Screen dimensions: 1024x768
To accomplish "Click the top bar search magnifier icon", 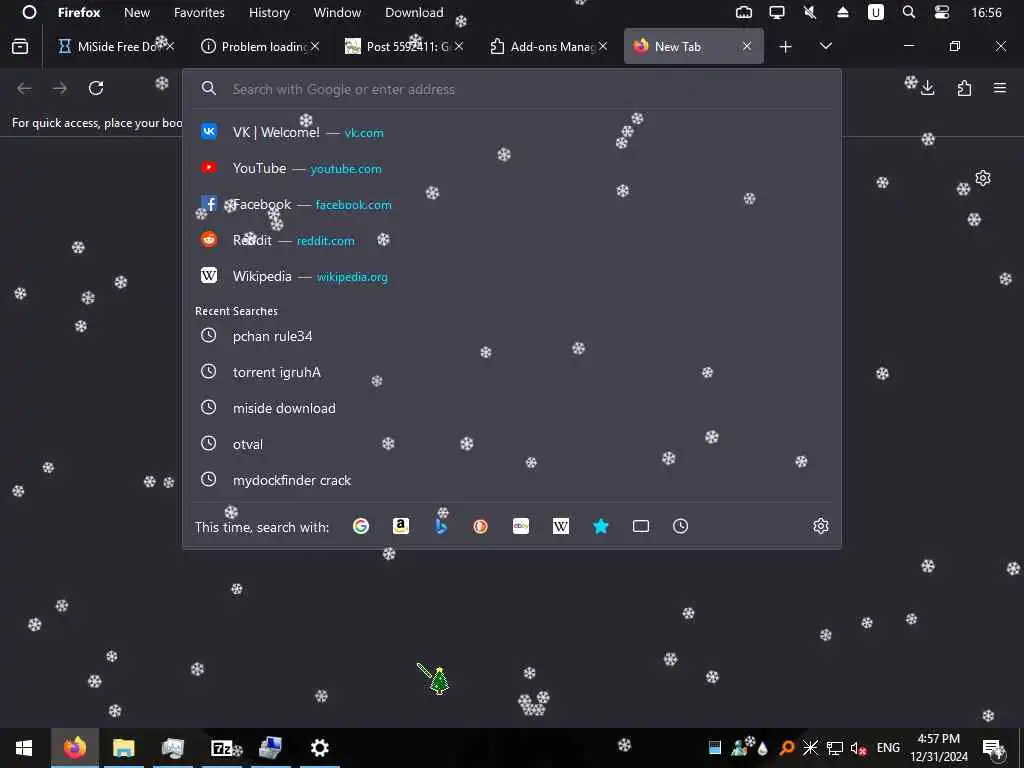I will pos(908,12).
